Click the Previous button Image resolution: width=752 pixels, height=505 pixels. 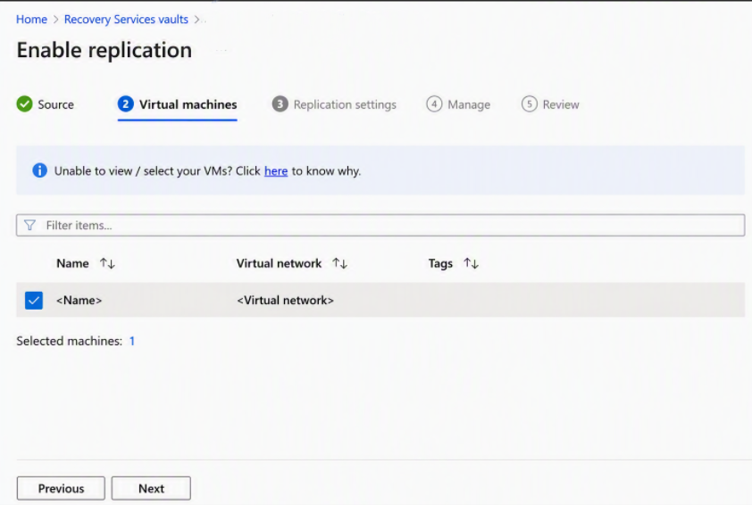pos(61,488)
